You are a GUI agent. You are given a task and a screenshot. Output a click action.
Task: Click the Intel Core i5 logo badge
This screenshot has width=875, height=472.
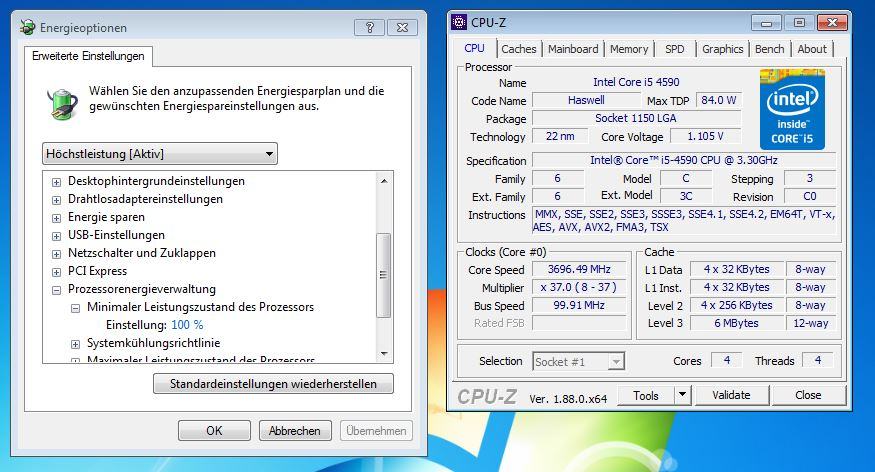point(792,109)
